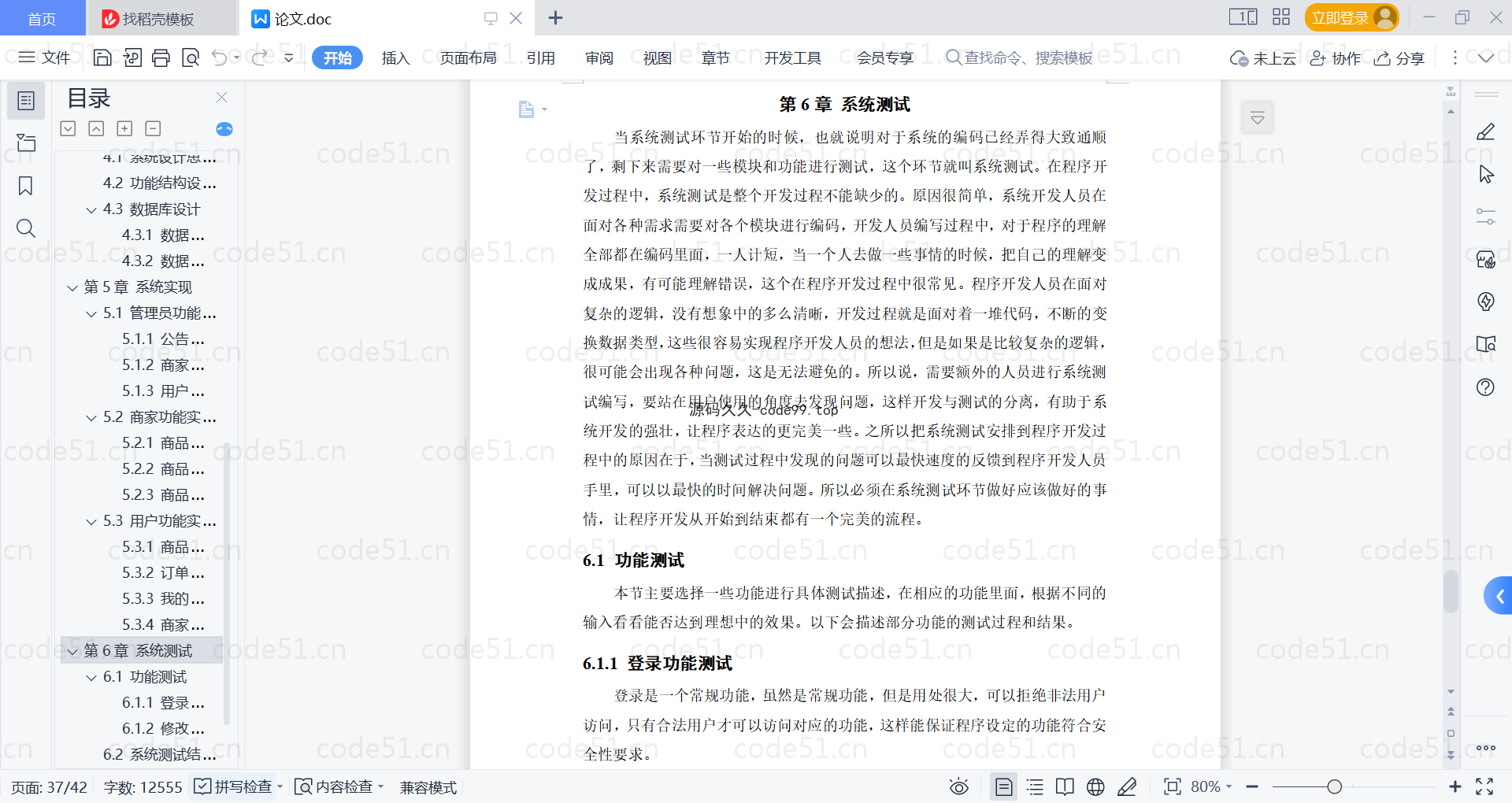
Task: Open the 页面布局 ribbon tab
Action: [x=468, y=57]
